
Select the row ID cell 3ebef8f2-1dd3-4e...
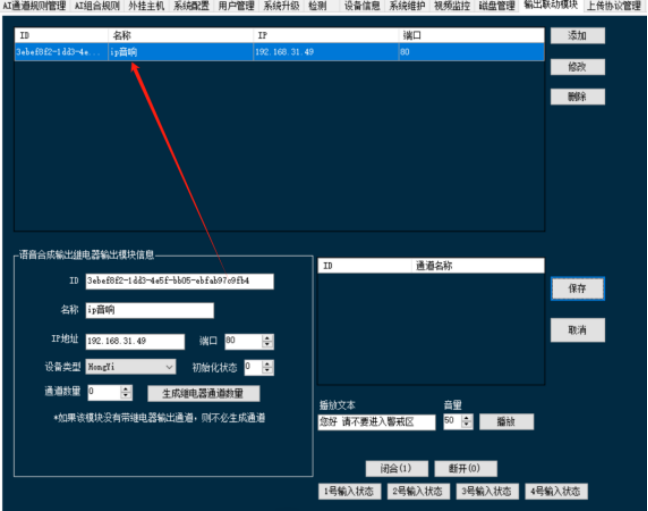62,52
